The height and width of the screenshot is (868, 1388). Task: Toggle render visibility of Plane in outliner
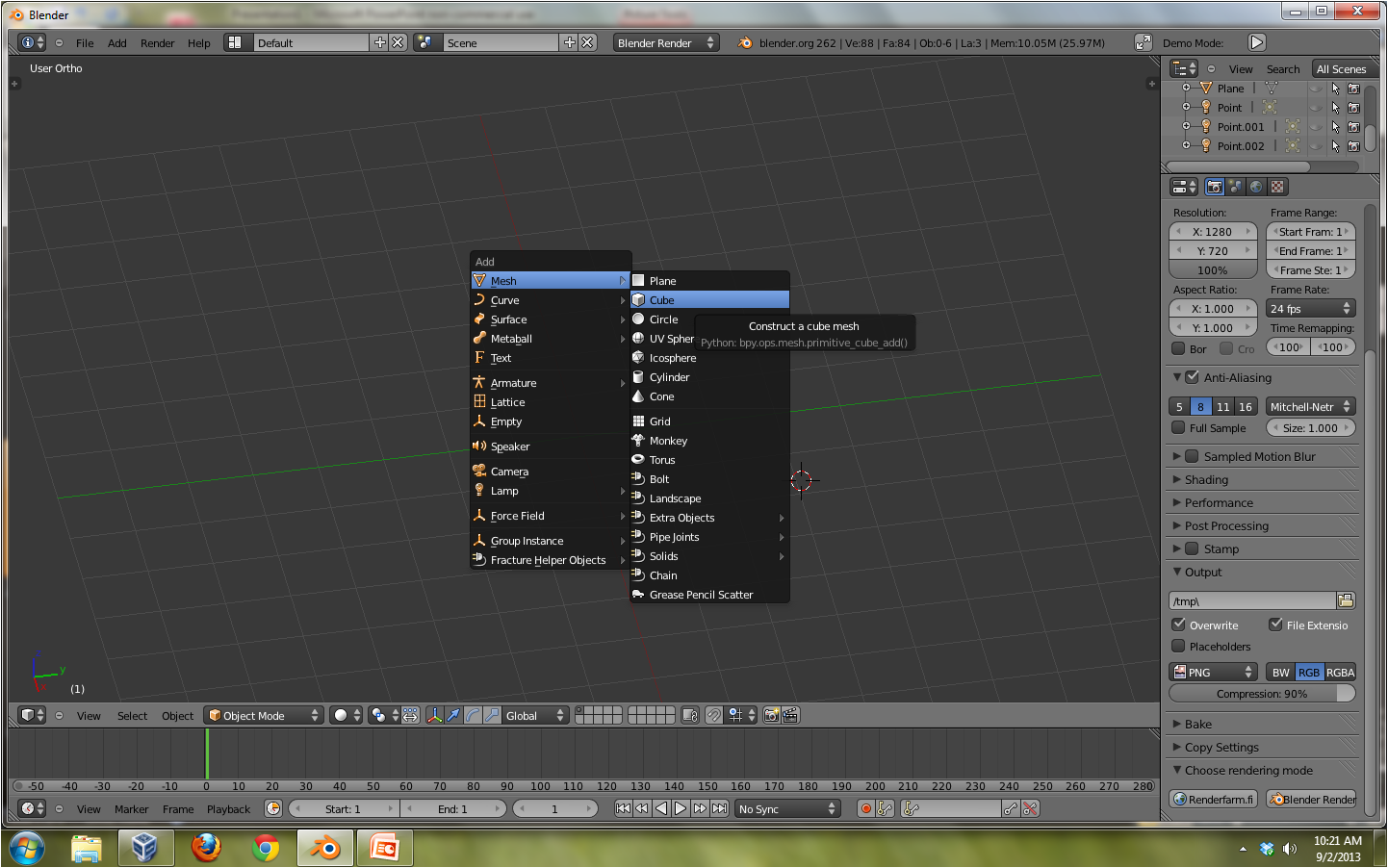[x=1354, y=89]
